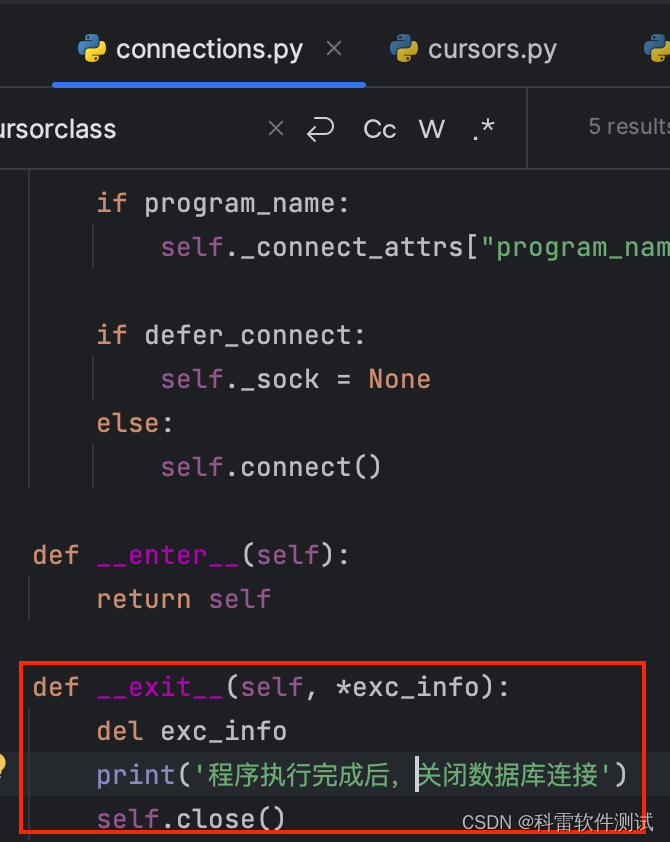Click the 'if program_name:' line

[223, 204]
